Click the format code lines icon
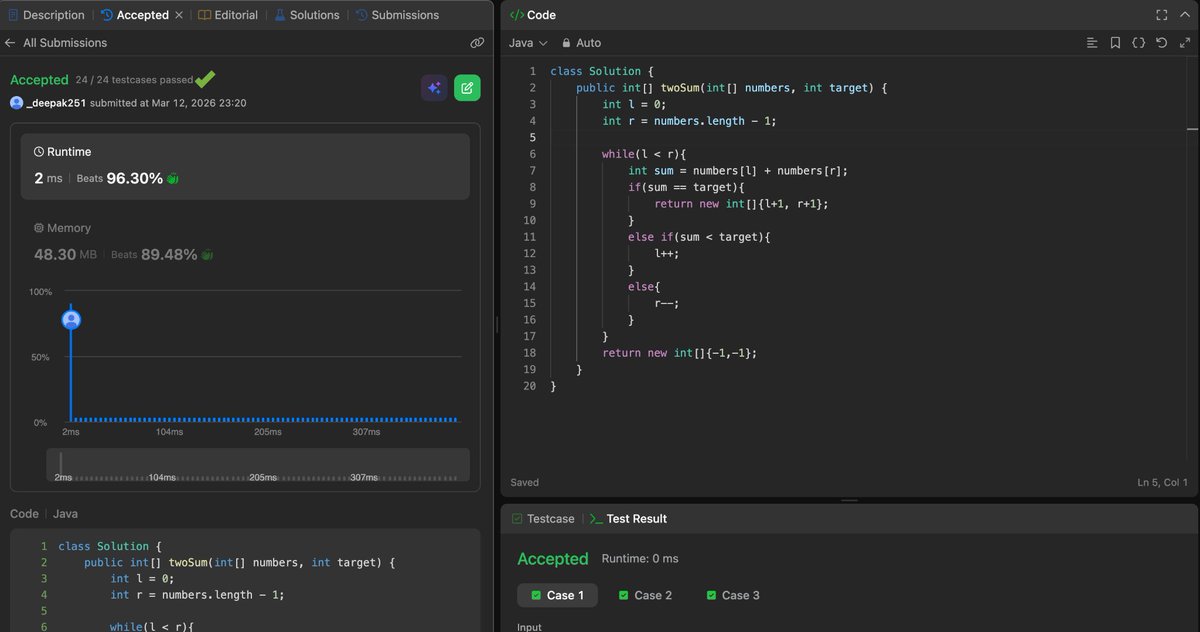 tap(1092, 43)
